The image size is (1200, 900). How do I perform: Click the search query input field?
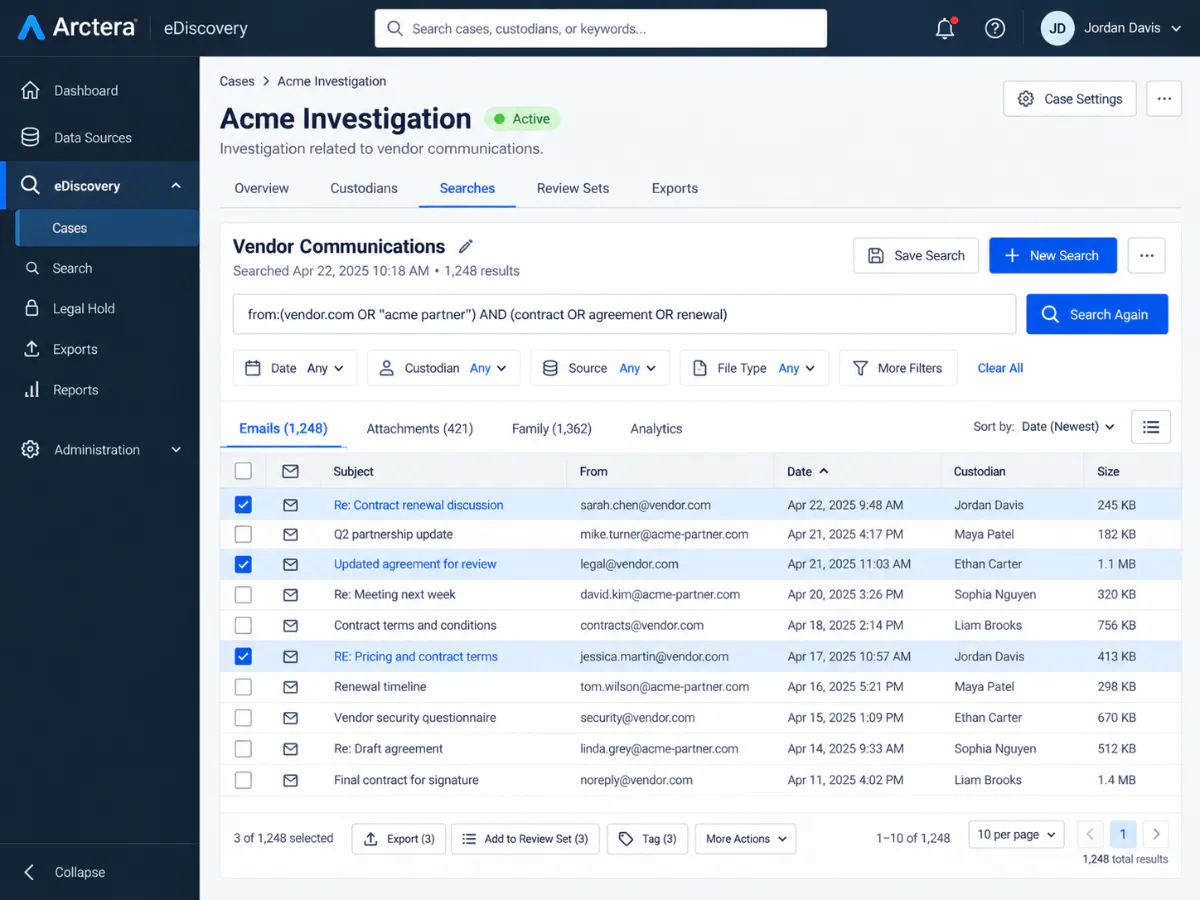coord(625,314)
